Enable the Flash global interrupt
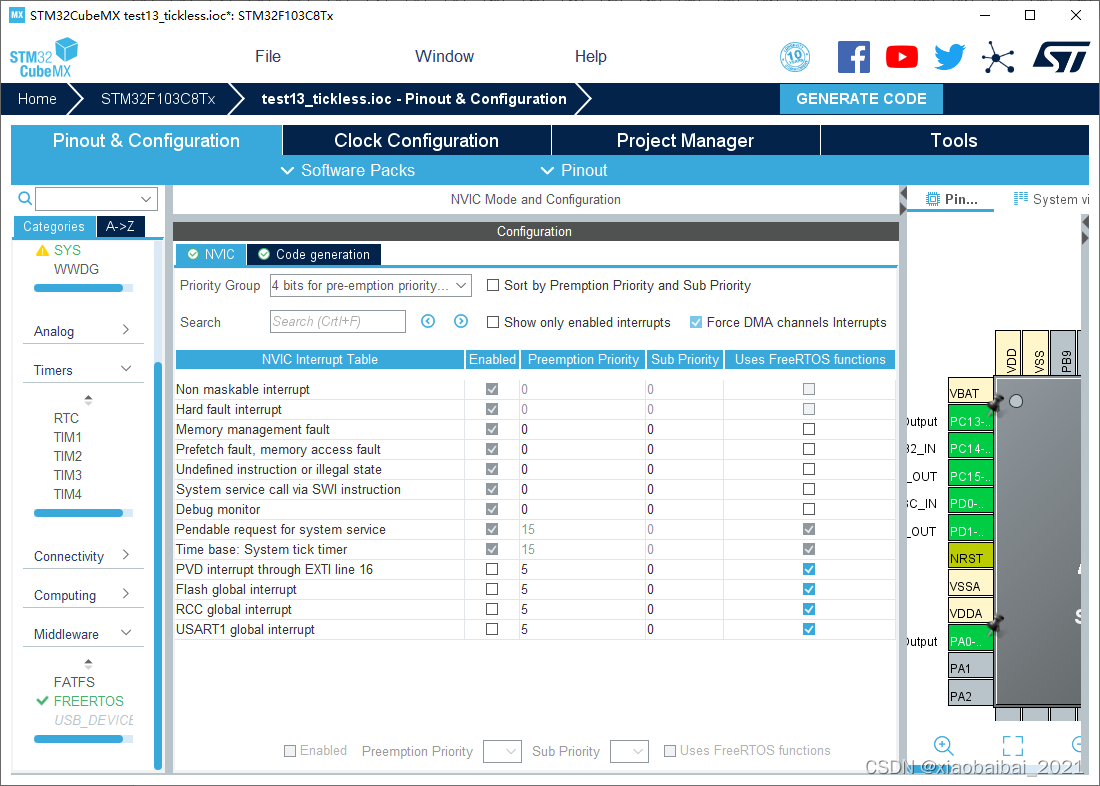 (492, 590)
